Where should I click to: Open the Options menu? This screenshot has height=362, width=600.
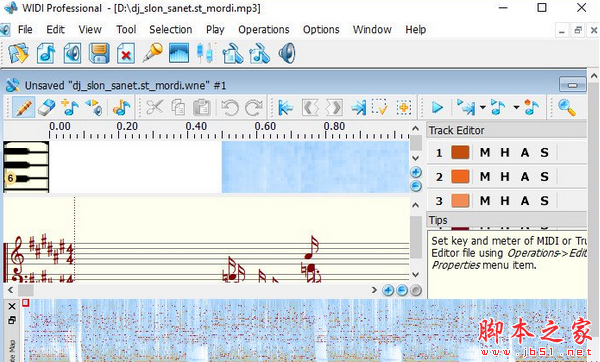[x=321, y=29]
